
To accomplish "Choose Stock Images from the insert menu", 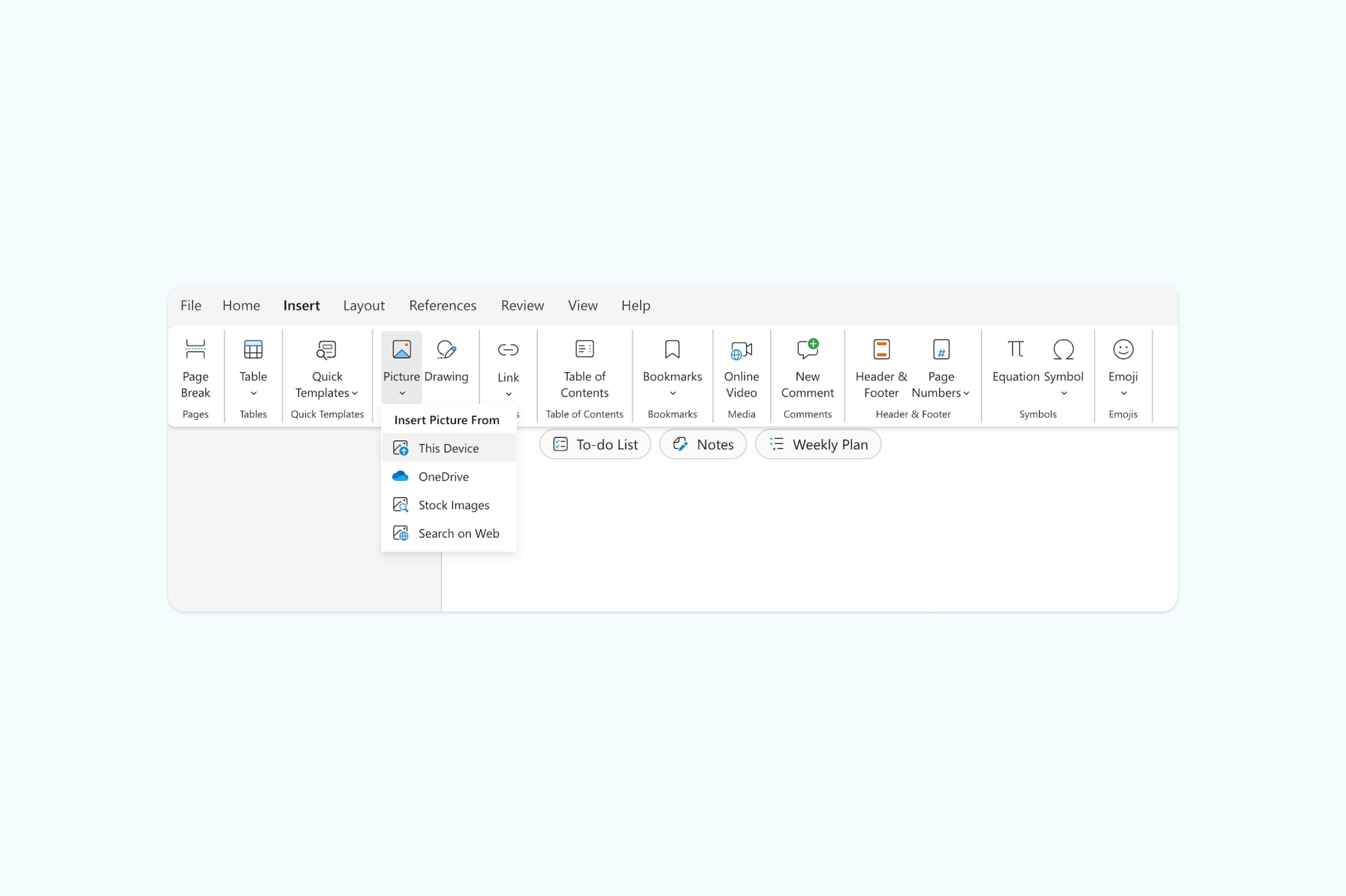I will [x=453, y=504].
